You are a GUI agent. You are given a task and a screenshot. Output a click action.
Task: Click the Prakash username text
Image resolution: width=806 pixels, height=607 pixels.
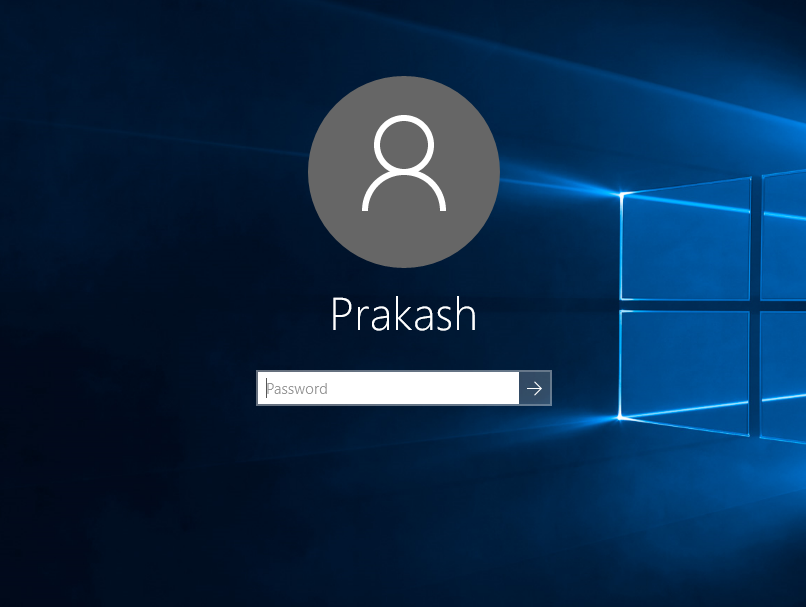404,314
